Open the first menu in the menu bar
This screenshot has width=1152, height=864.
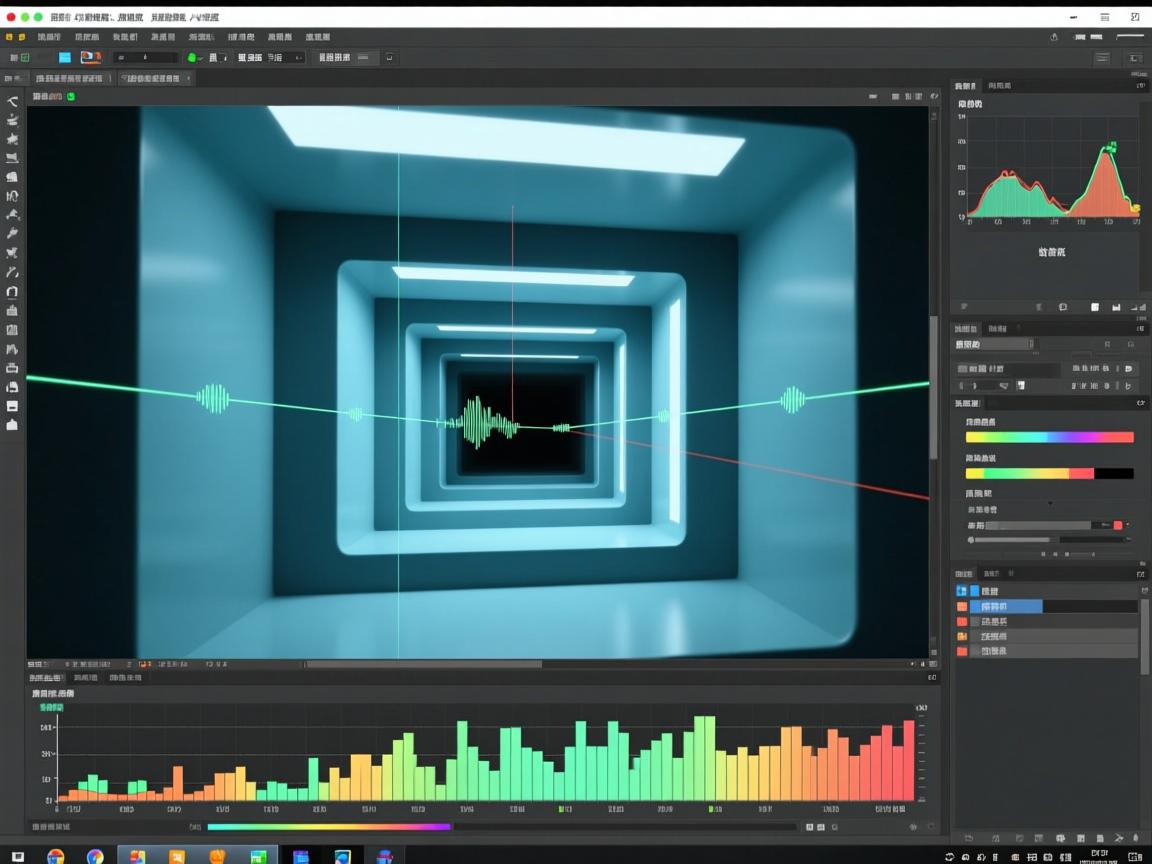49,37
